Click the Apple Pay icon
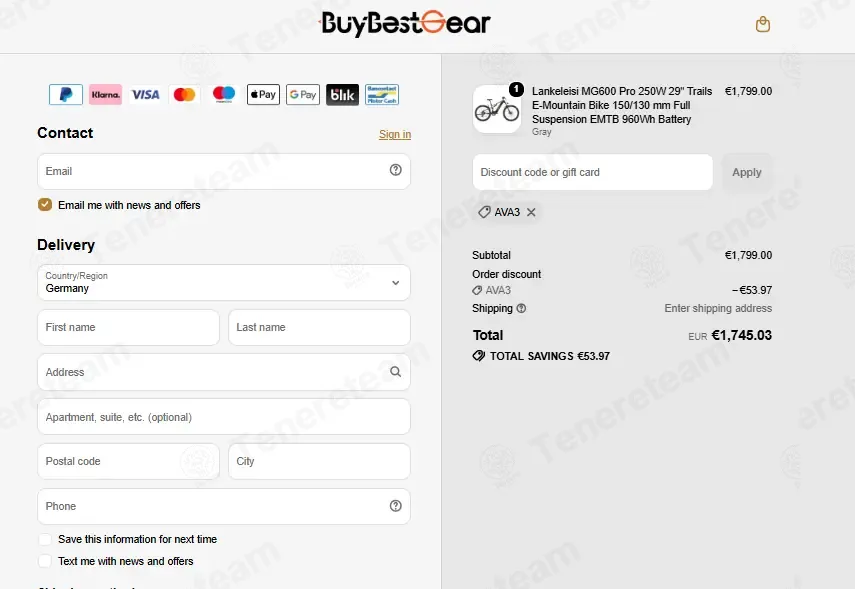The width and height of the screenshot is (855, 589). 263,94
